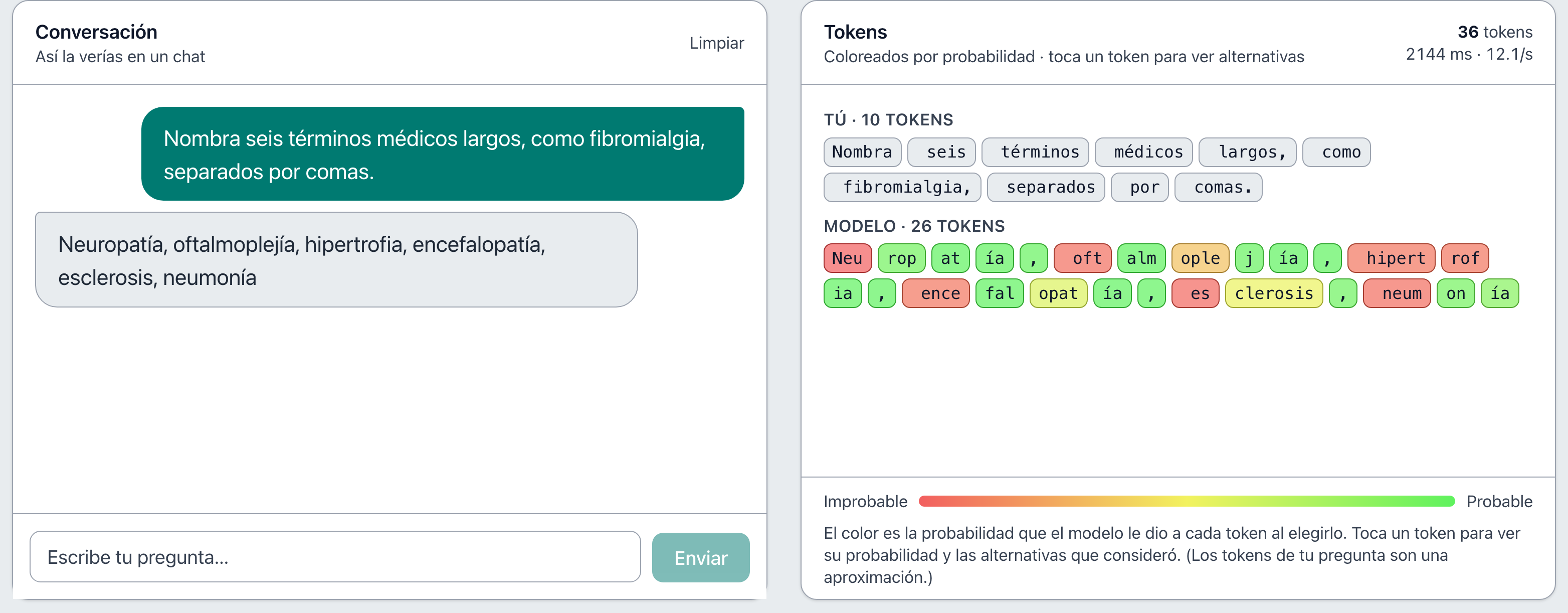Tap the red 'neum' token
Viewport: 1568px width, 613px height.
click(x=1397, y=293)
